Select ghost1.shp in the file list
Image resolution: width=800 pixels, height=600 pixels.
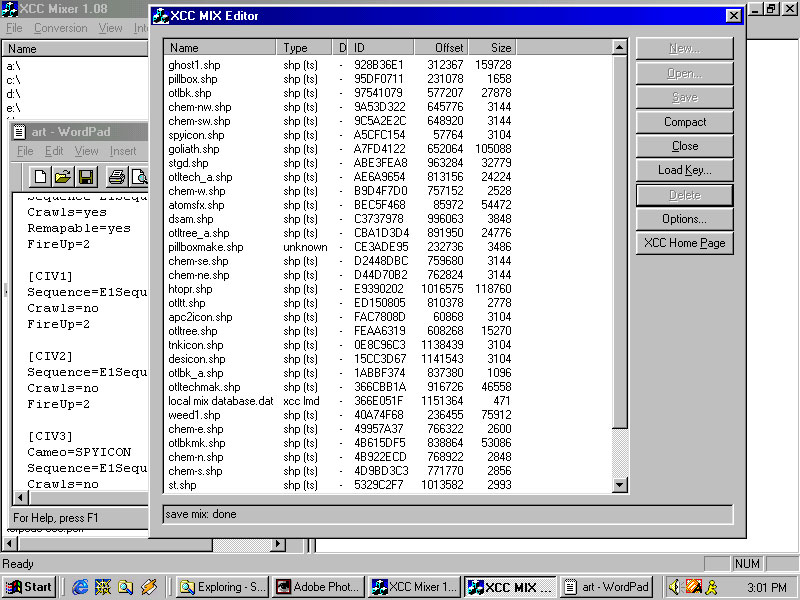[x=194, y=65]
